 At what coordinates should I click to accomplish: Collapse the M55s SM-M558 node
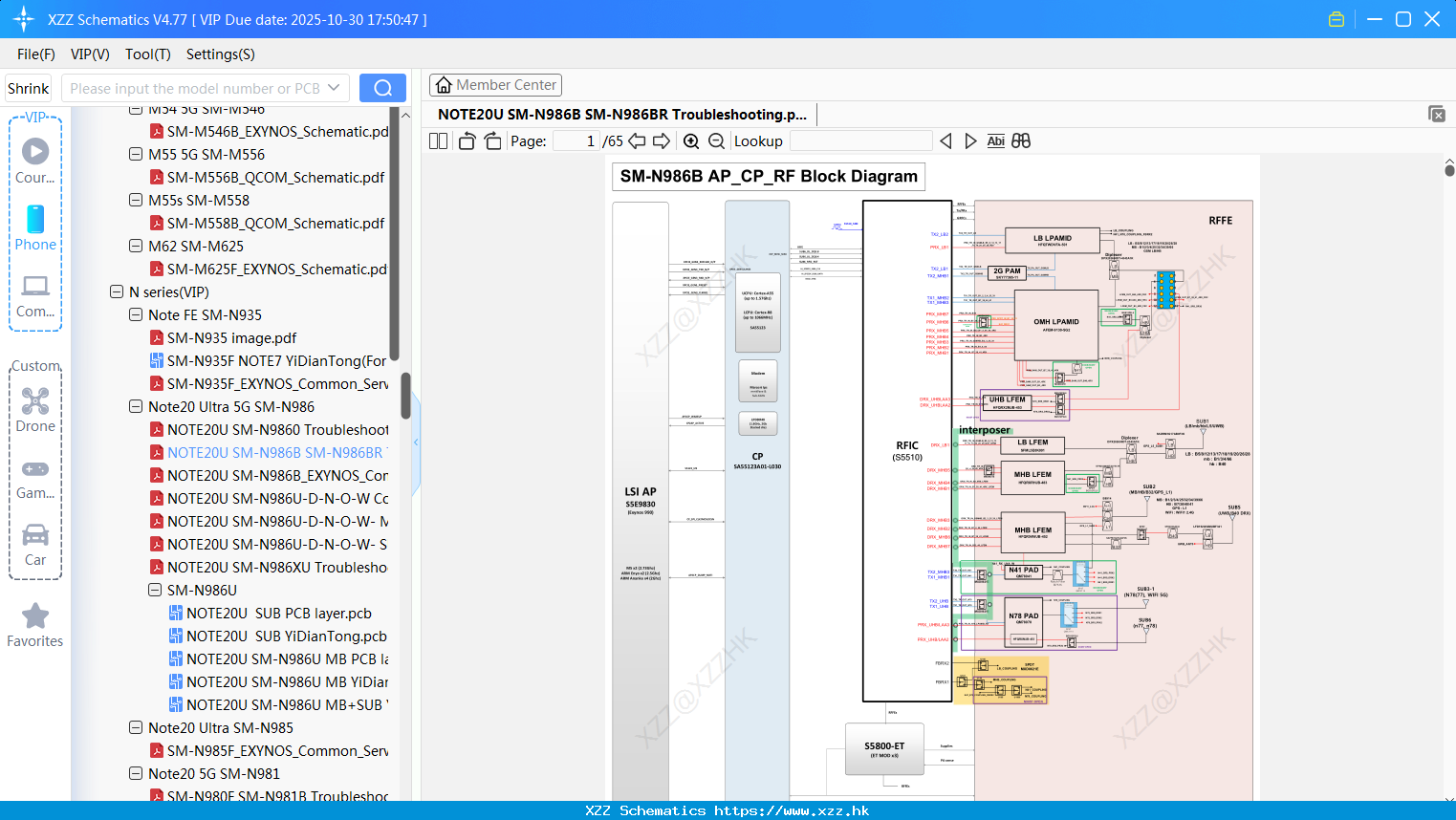pos(136,200)
